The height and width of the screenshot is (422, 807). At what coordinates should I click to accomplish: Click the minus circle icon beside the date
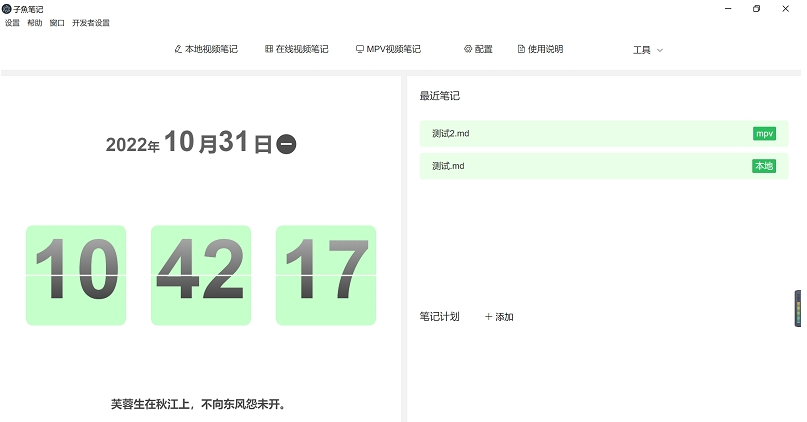click(286, 144)
